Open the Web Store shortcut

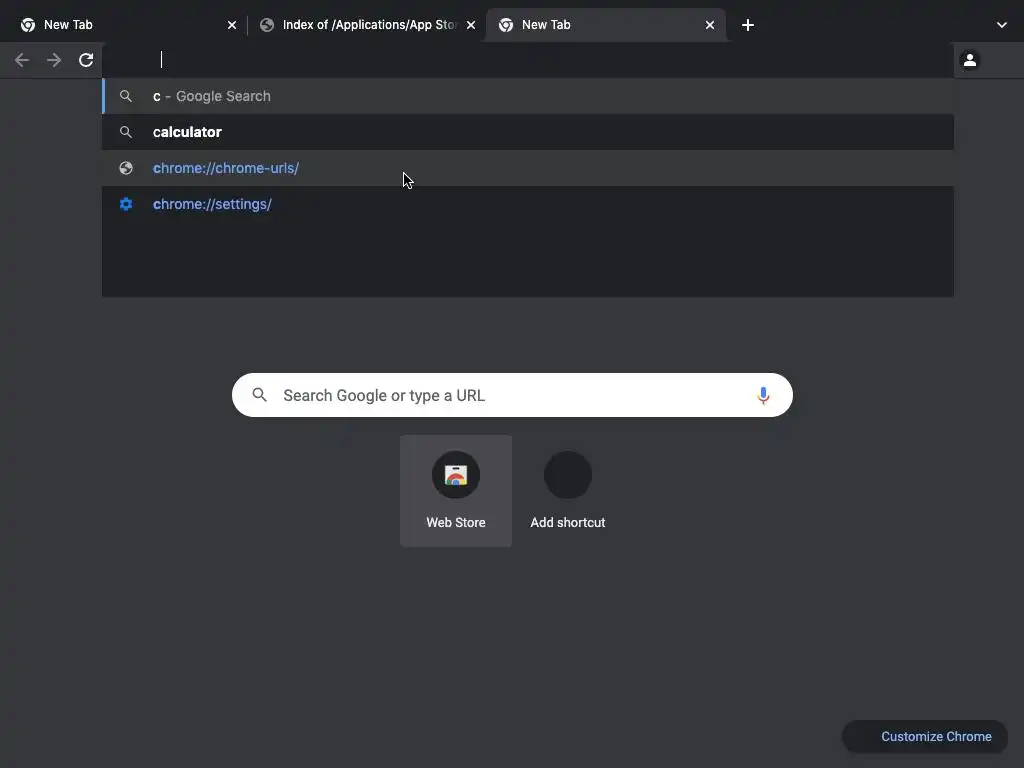click(456, 490)
